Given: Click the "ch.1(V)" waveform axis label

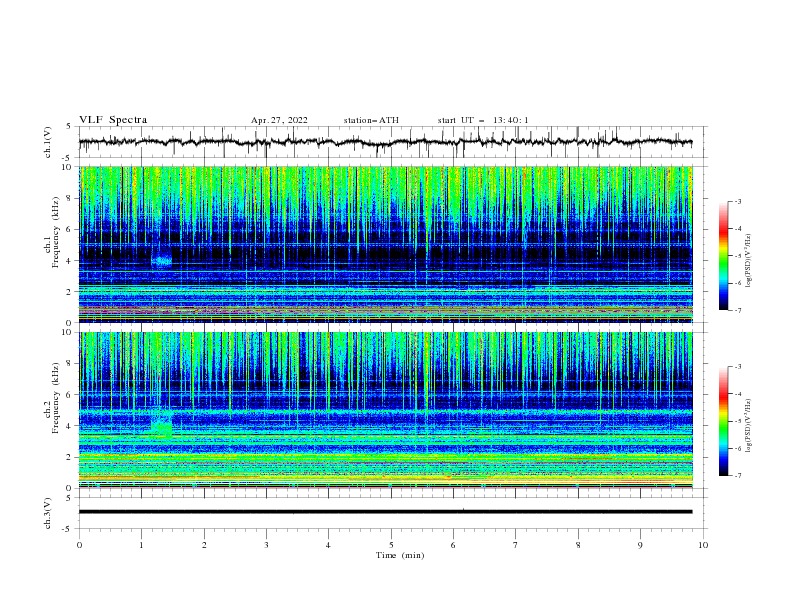Looking at the screenshot, I should [x=48, y=142].
